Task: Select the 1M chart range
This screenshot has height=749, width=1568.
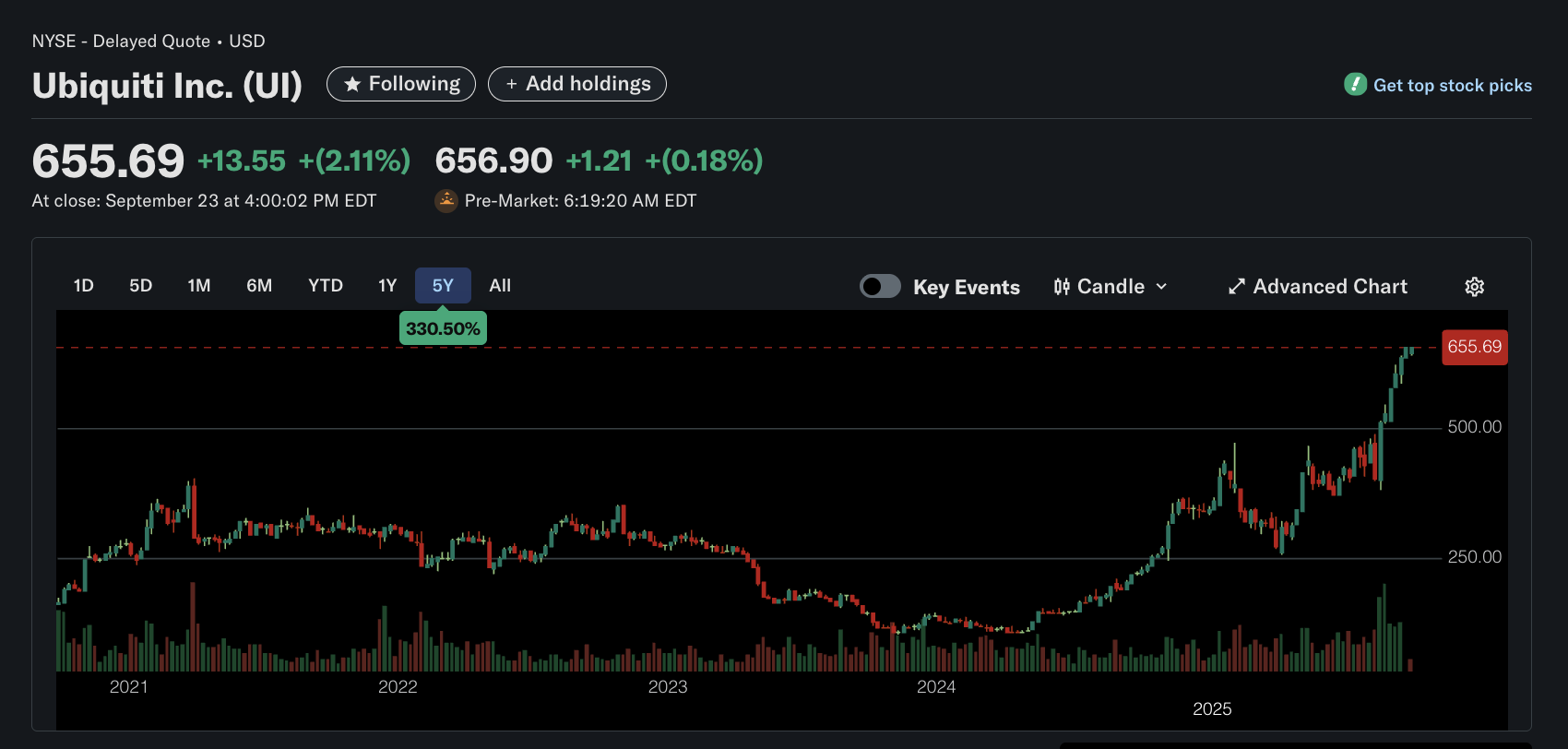Action: tap(198, 286)
